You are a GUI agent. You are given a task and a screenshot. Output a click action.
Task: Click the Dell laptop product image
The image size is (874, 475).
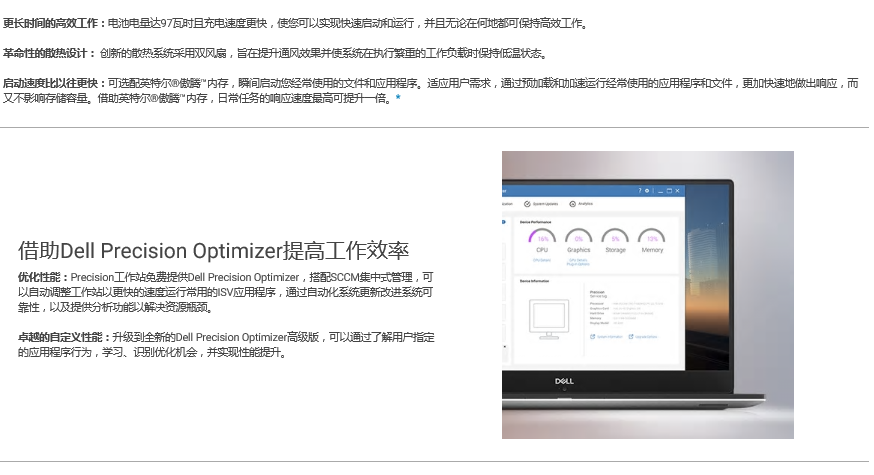pos(647,294)
